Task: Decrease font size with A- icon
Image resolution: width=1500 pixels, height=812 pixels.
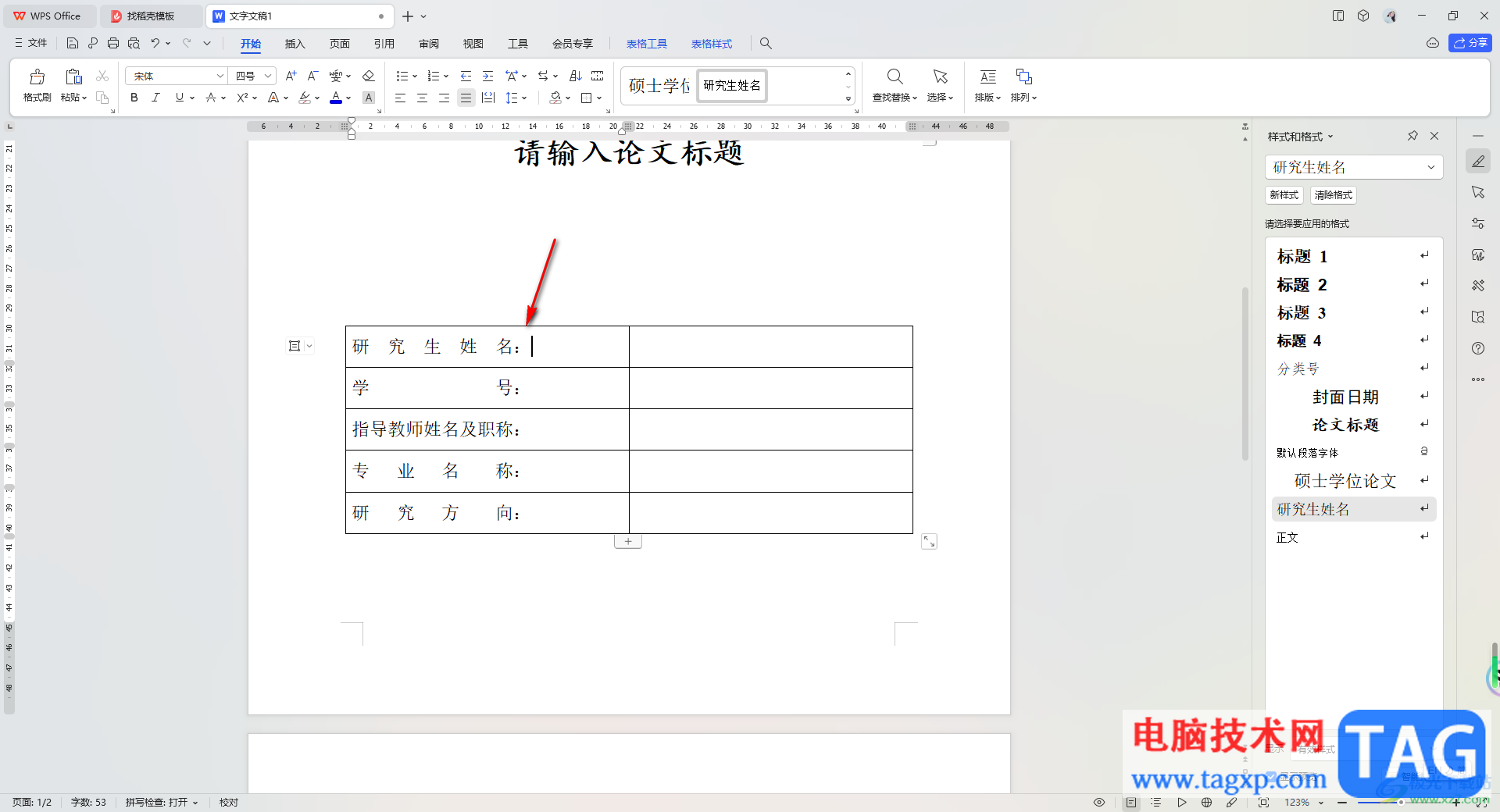Action: coord(312,76)
